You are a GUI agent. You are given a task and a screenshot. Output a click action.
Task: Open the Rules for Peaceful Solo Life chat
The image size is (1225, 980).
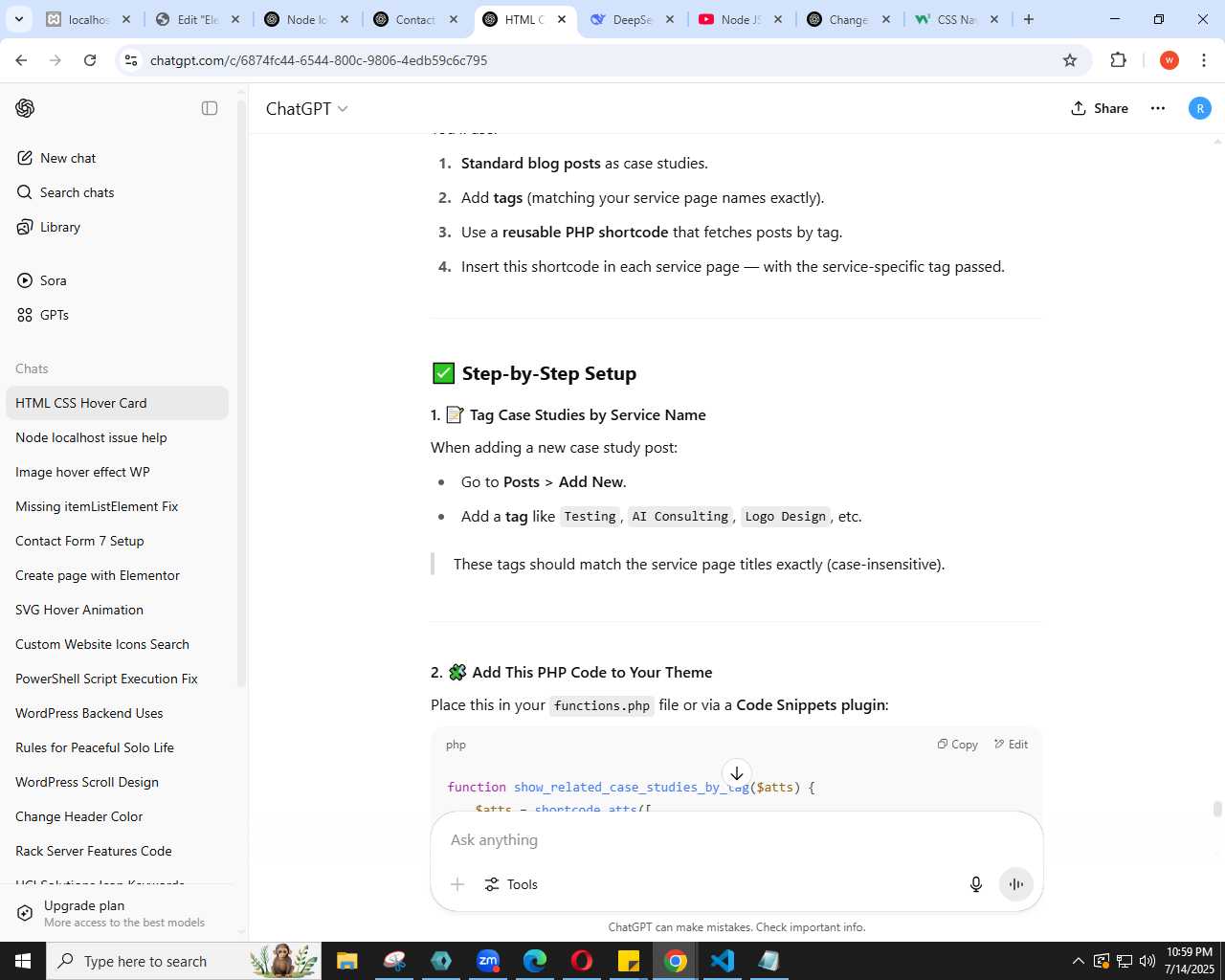click(x=117, y=747)
